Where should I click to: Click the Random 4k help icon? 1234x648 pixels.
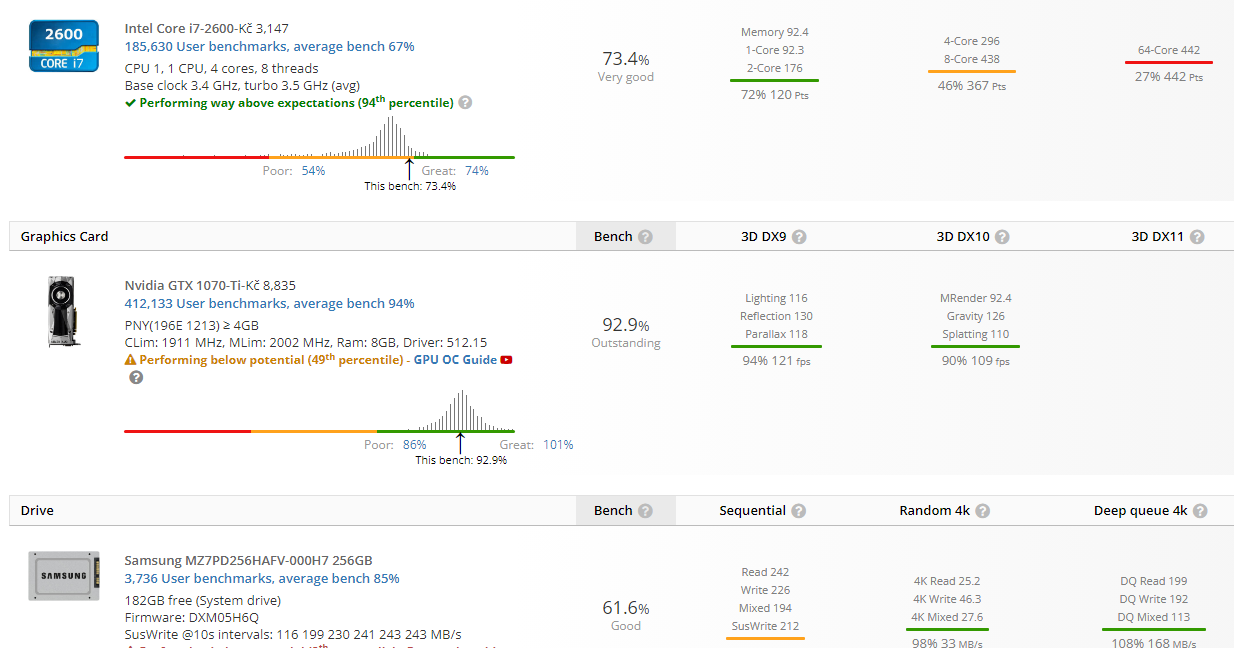pos(983,511)
